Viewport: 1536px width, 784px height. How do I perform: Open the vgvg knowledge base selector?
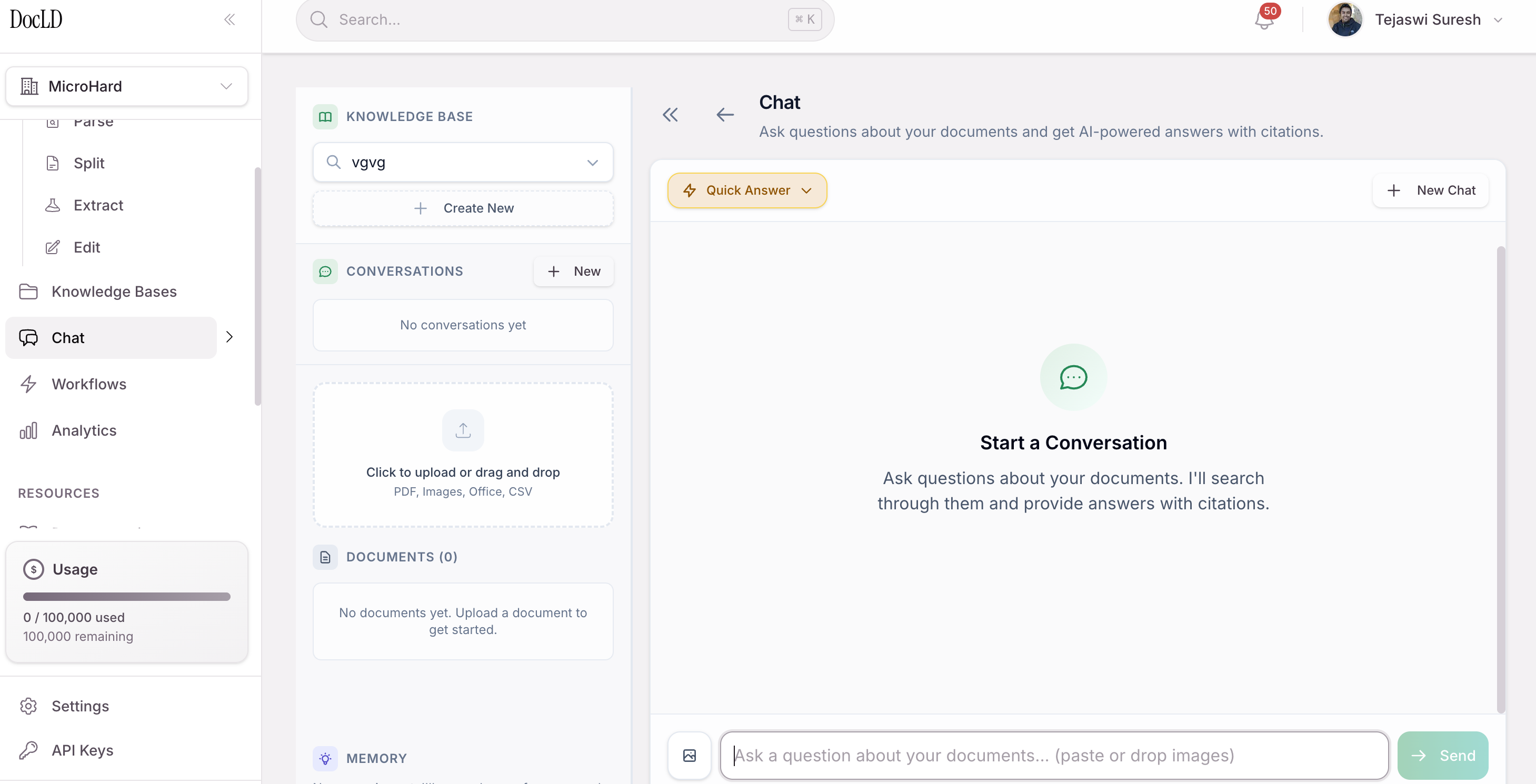(463, 162)
